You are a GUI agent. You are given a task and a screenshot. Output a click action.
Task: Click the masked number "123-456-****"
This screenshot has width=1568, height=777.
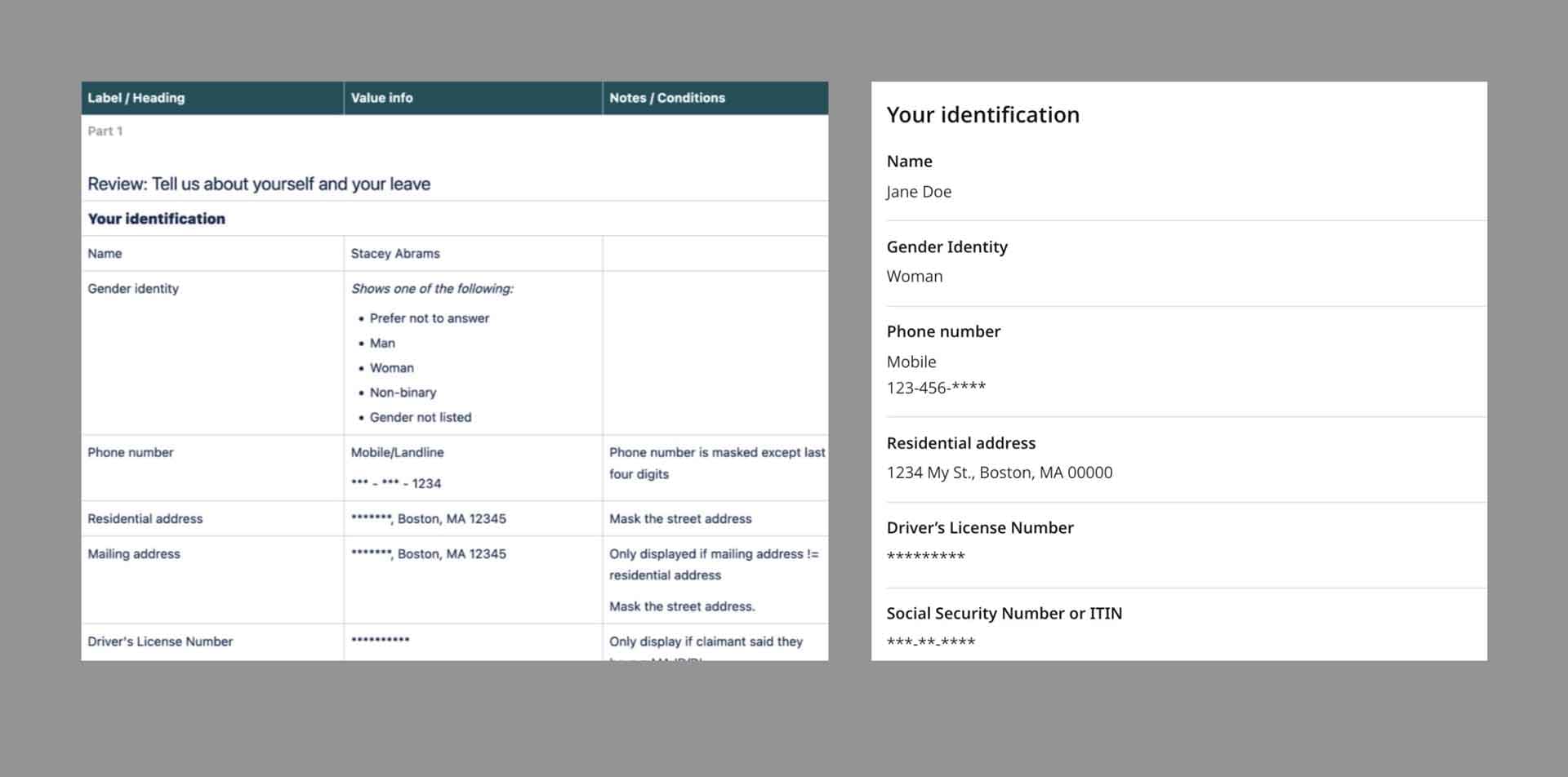tap(937, 387)
